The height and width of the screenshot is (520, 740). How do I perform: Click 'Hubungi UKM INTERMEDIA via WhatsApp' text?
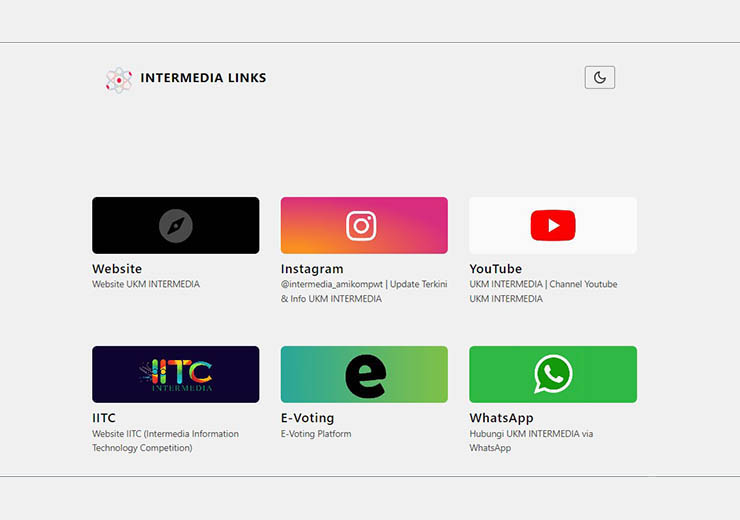pyautogui.click(x=531, y=441)
